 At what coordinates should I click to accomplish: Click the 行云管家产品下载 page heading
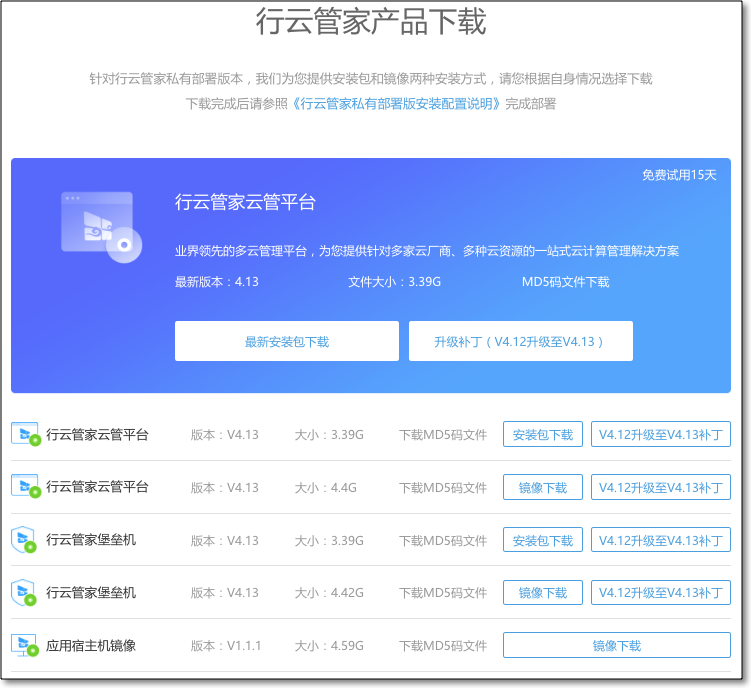tap(371, 22)
